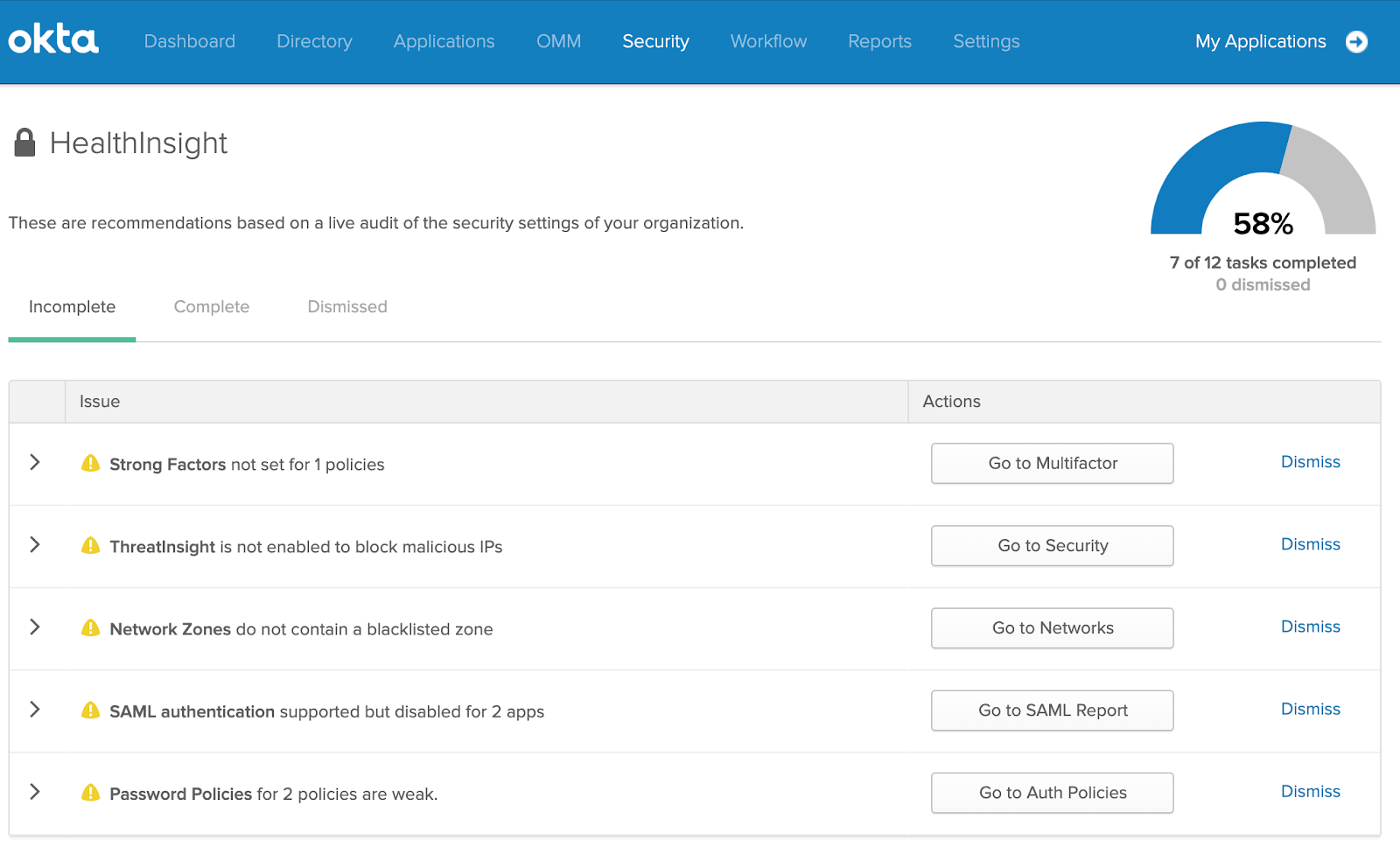Click the HealthInsight lock icon
Viewport: 1400px width, 854px height.
click(25, 143)
